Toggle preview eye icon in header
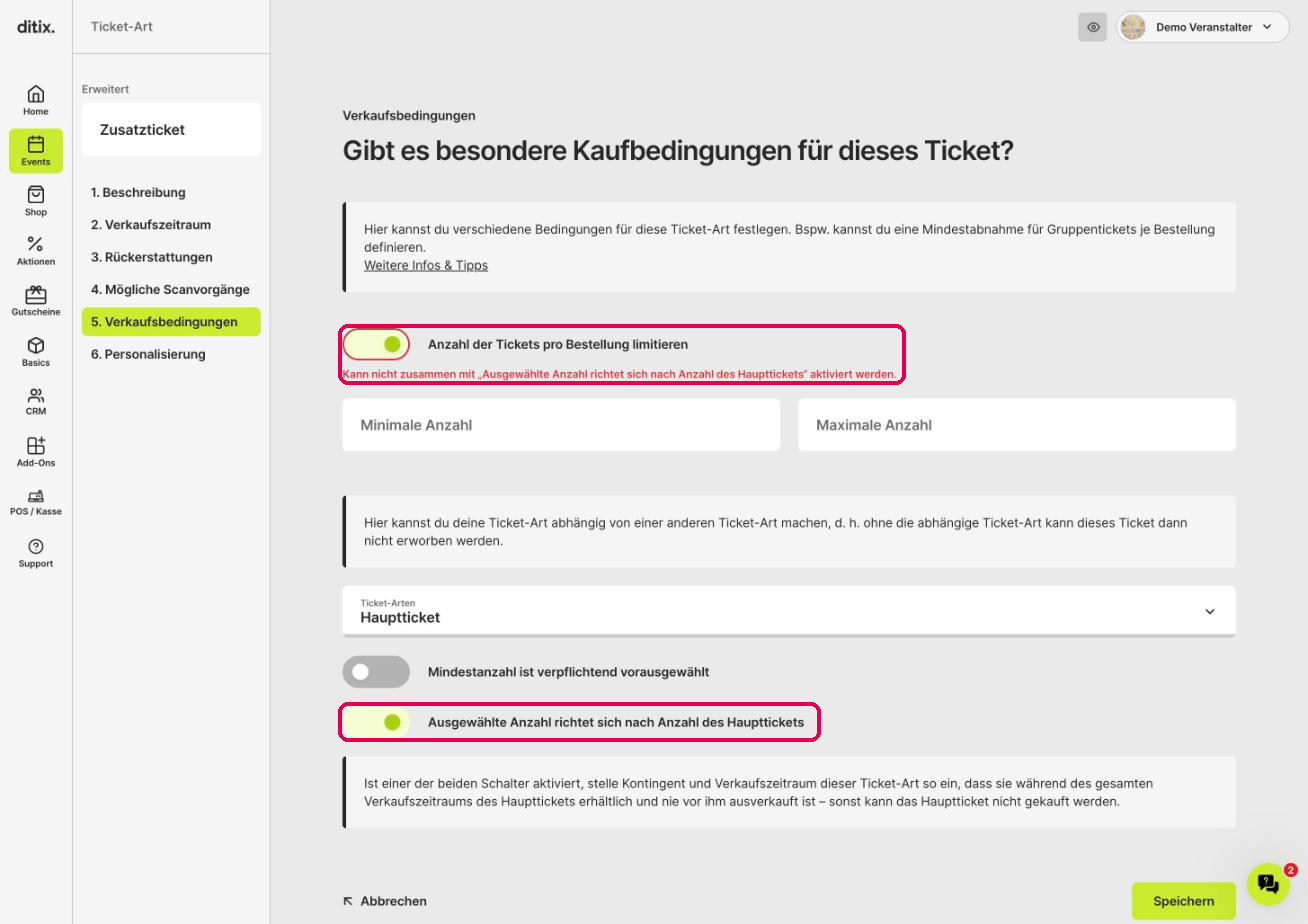Screen dimensions: 1308x924 [x=1093, y=27]
